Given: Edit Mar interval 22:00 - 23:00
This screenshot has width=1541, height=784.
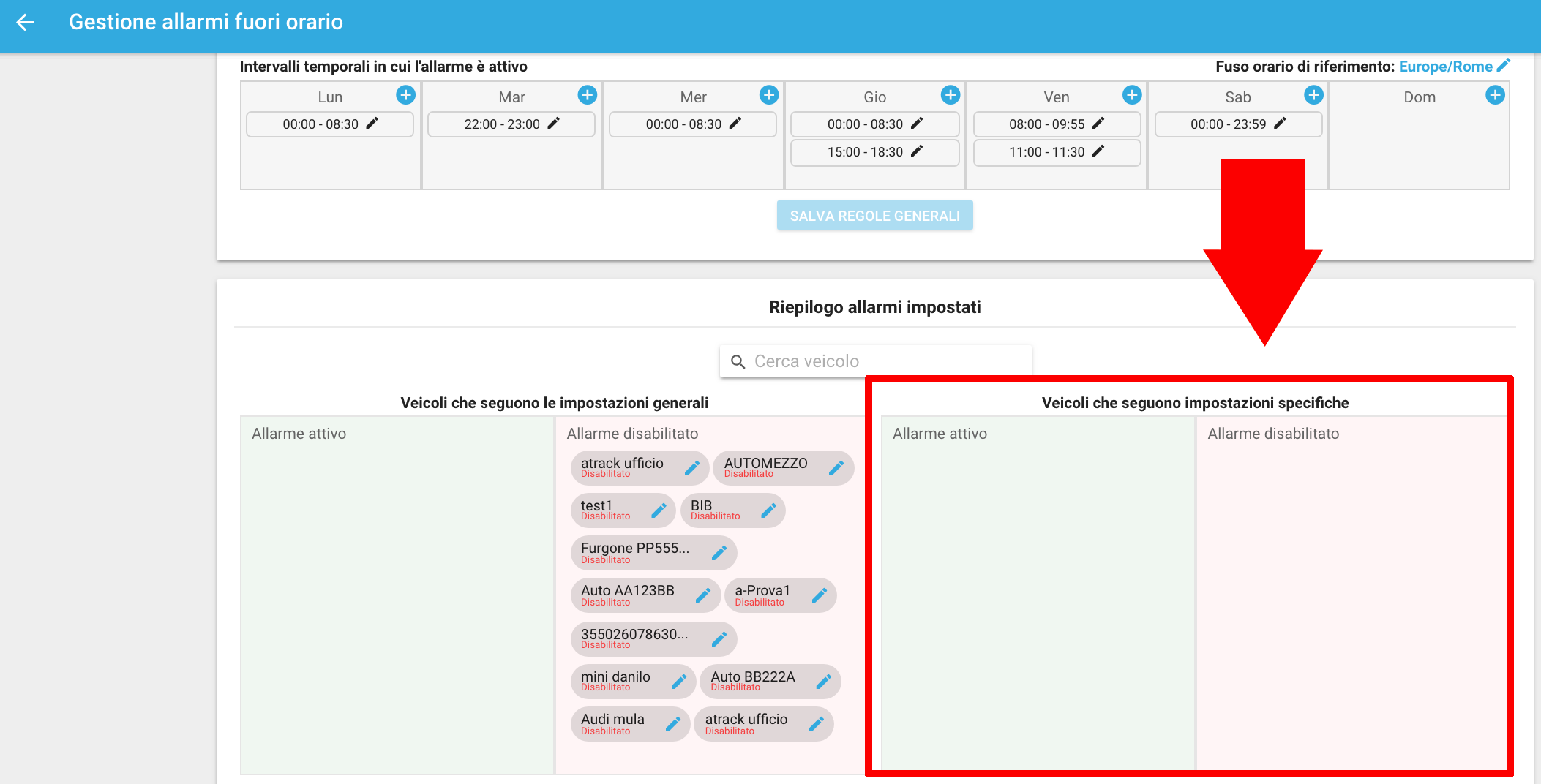Looking at the screenshot, I should tap(553, 123).
